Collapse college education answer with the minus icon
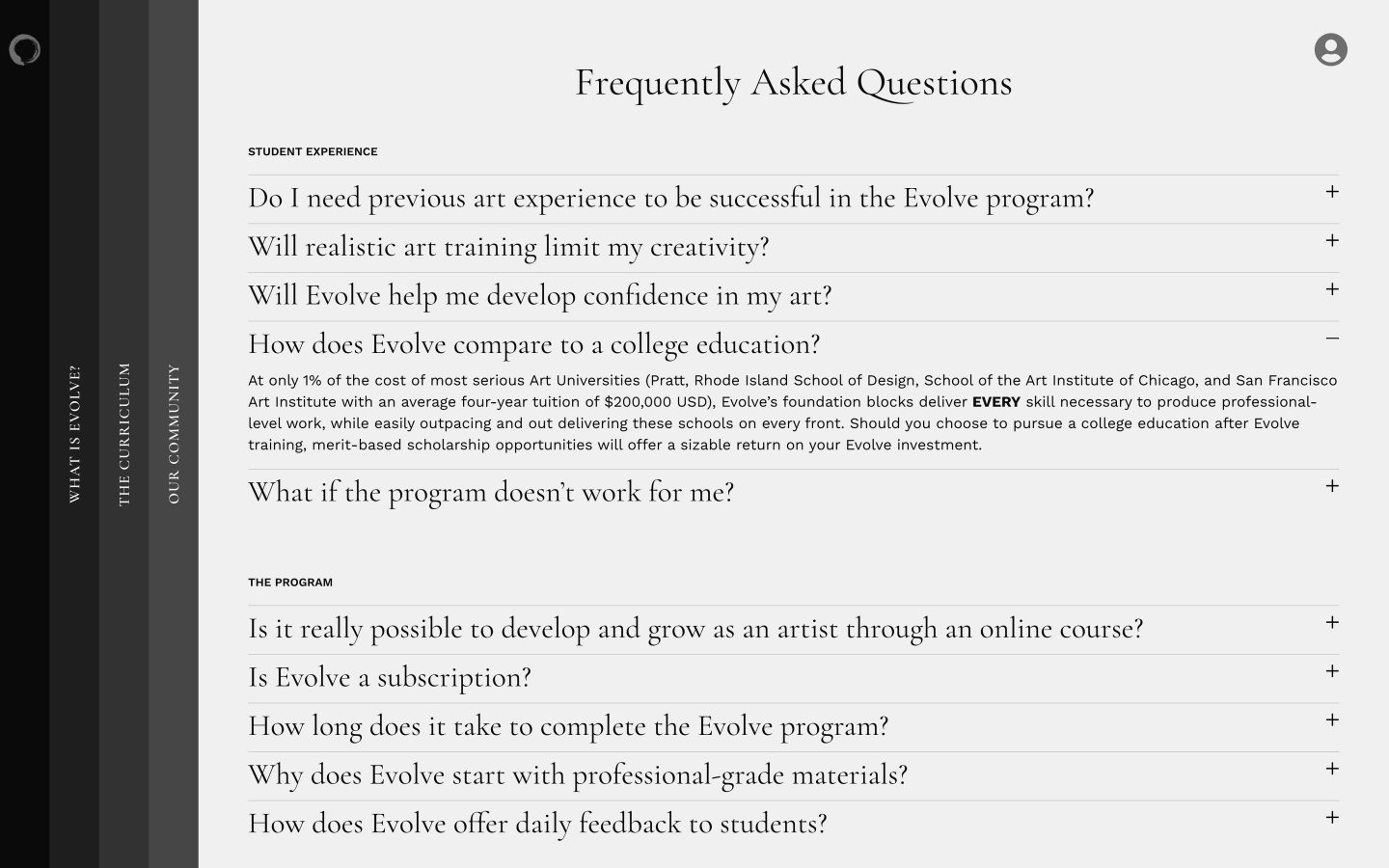This screenshot has width=1389, height=868. coord(1332,339)
